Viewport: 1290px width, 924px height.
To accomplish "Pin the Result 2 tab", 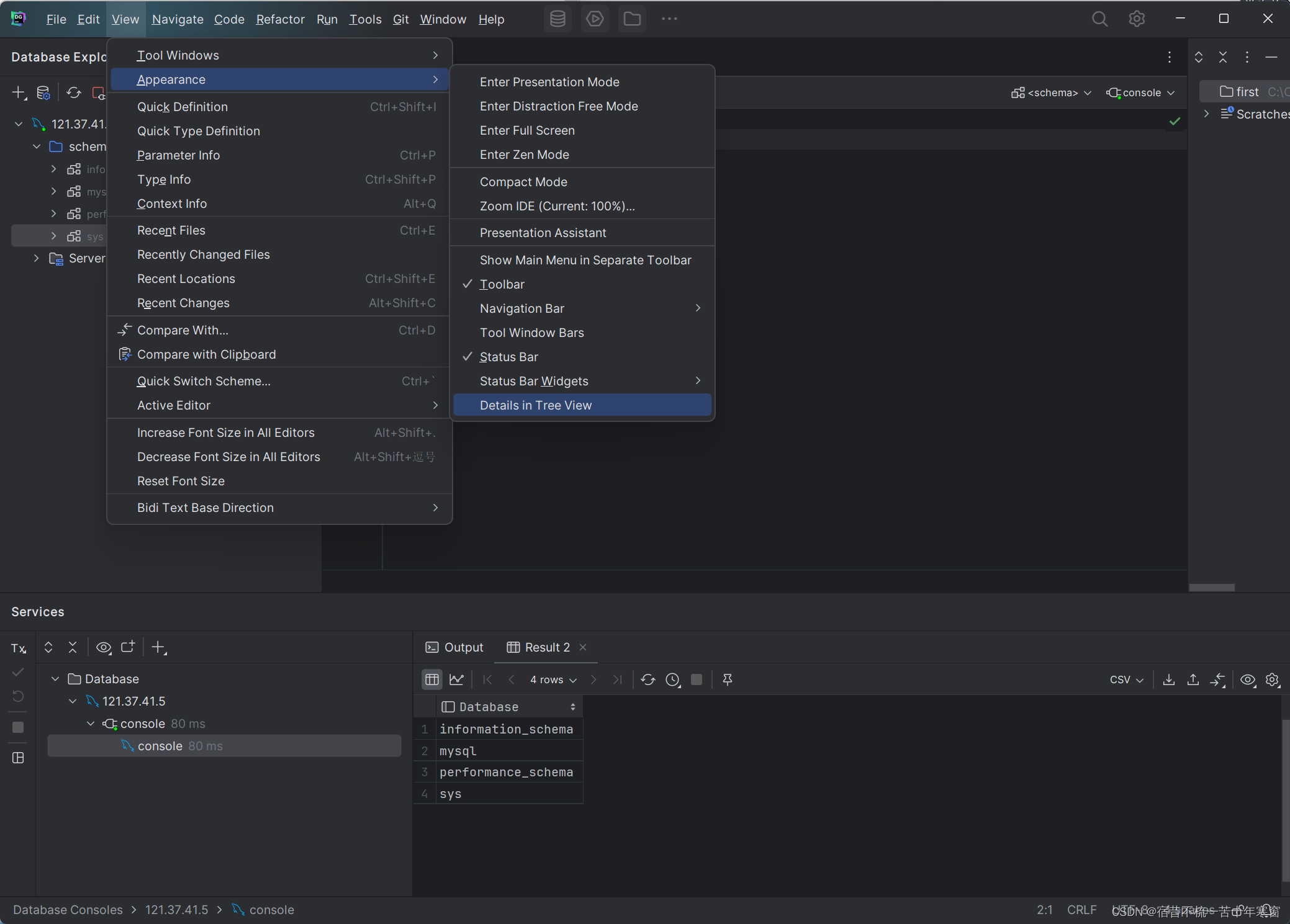I will [x=728, y=680].
